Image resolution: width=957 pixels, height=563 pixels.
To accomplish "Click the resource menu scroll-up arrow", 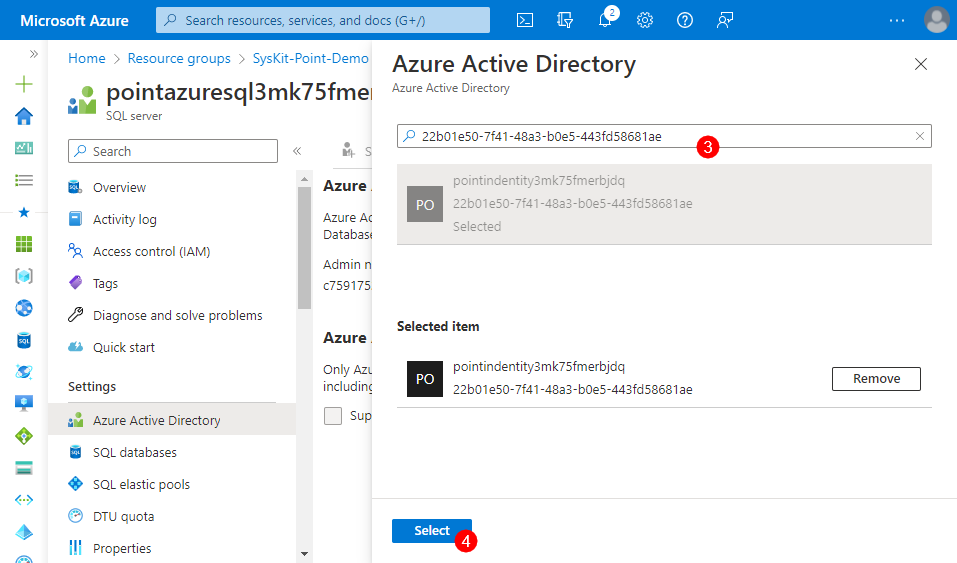I will click(x=305, y=179).
